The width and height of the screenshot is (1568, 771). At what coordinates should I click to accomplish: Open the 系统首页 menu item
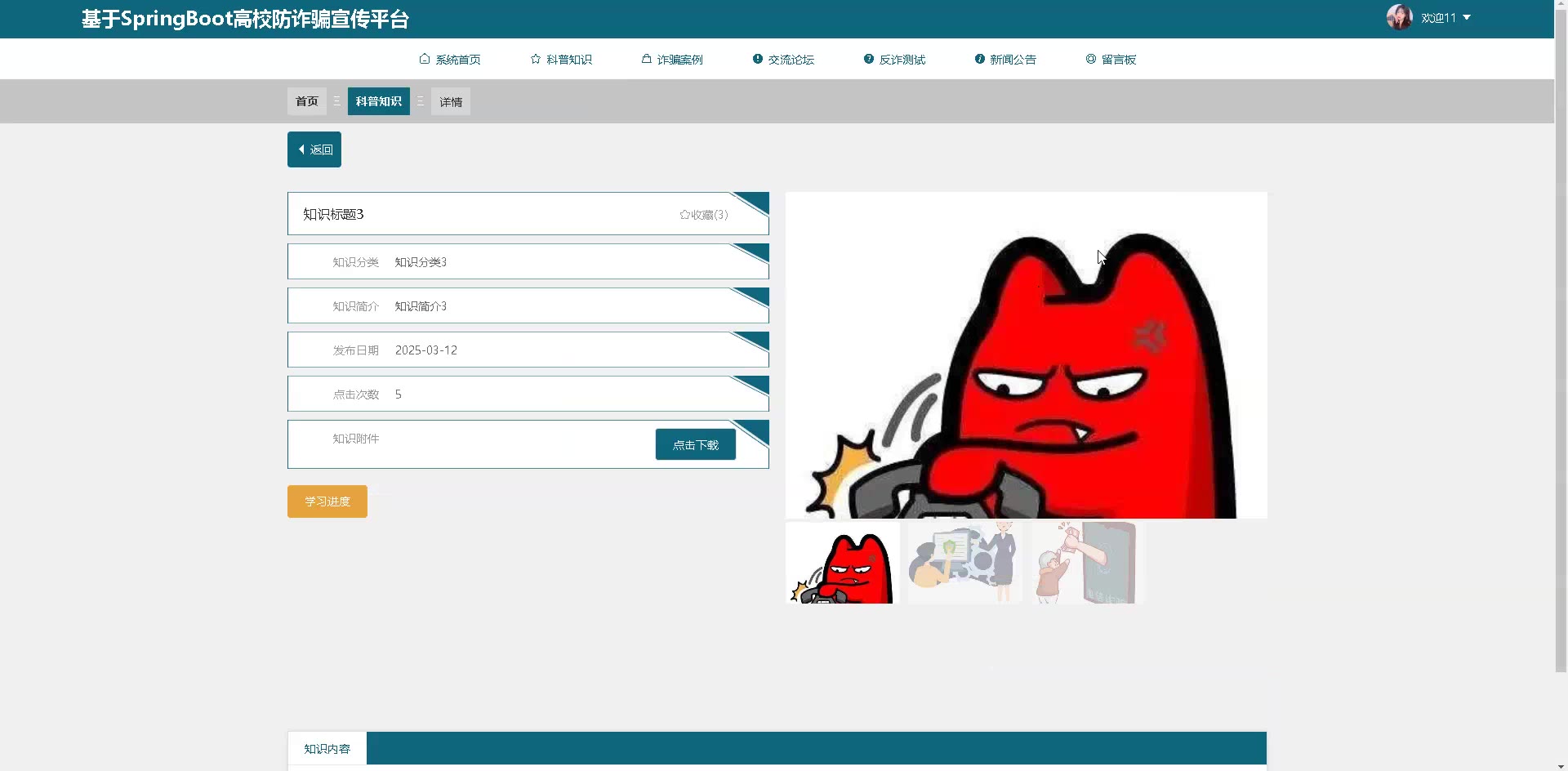pyautogui.click(x=450, y=59)
